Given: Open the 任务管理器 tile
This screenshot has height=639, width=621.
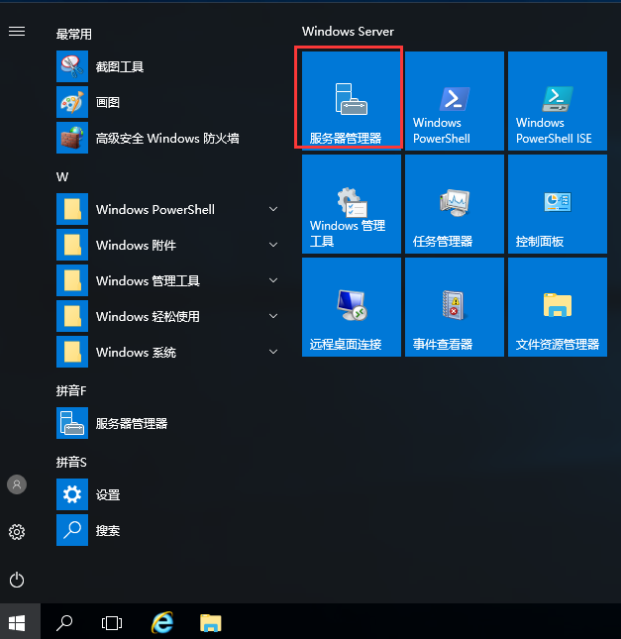Looking at the screenshot, I should click(x=454, y=204).
